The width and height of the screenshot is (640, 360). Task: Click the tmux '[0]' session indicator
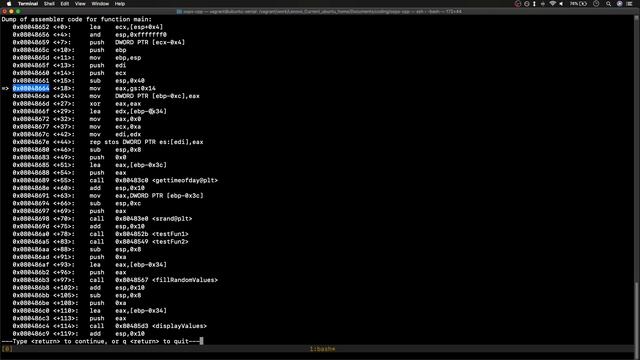click(7, 349)
